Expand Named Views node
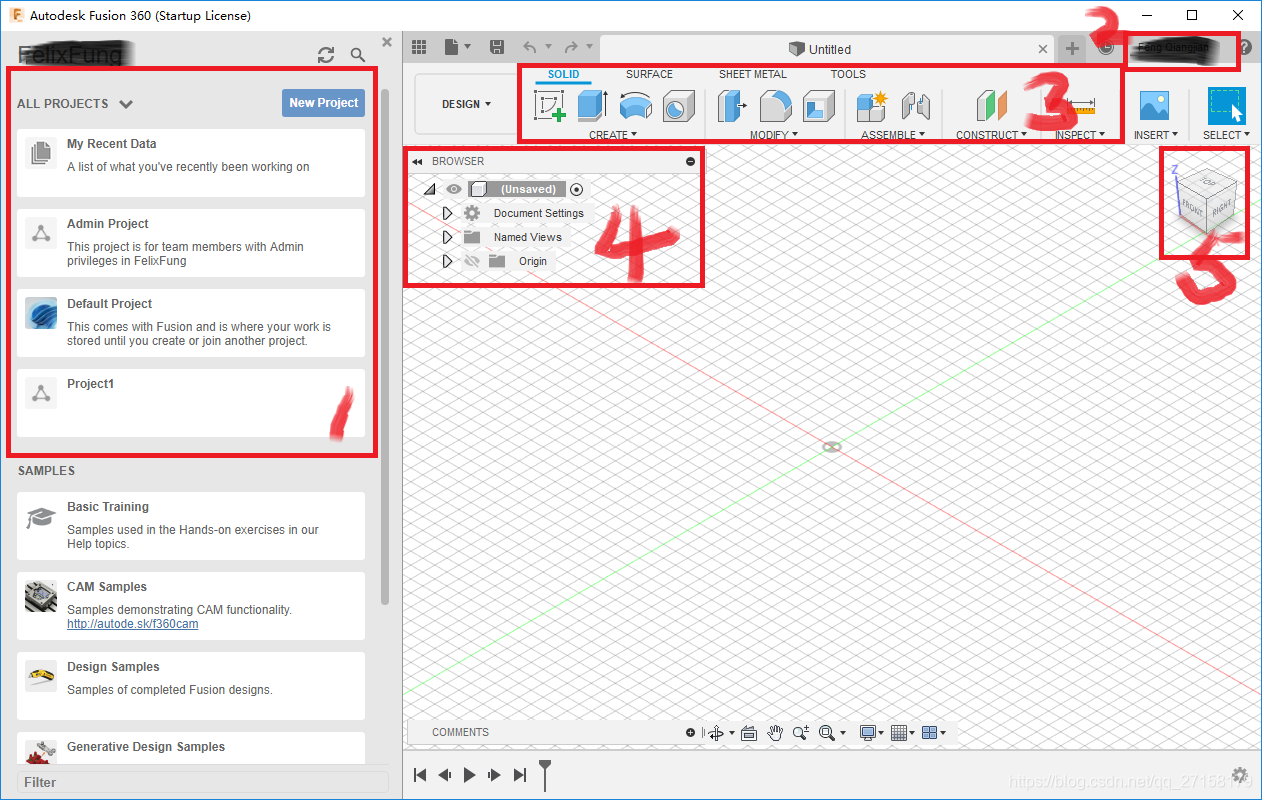The width and height of the screenshot is (1262, 800). coord(447,237)
